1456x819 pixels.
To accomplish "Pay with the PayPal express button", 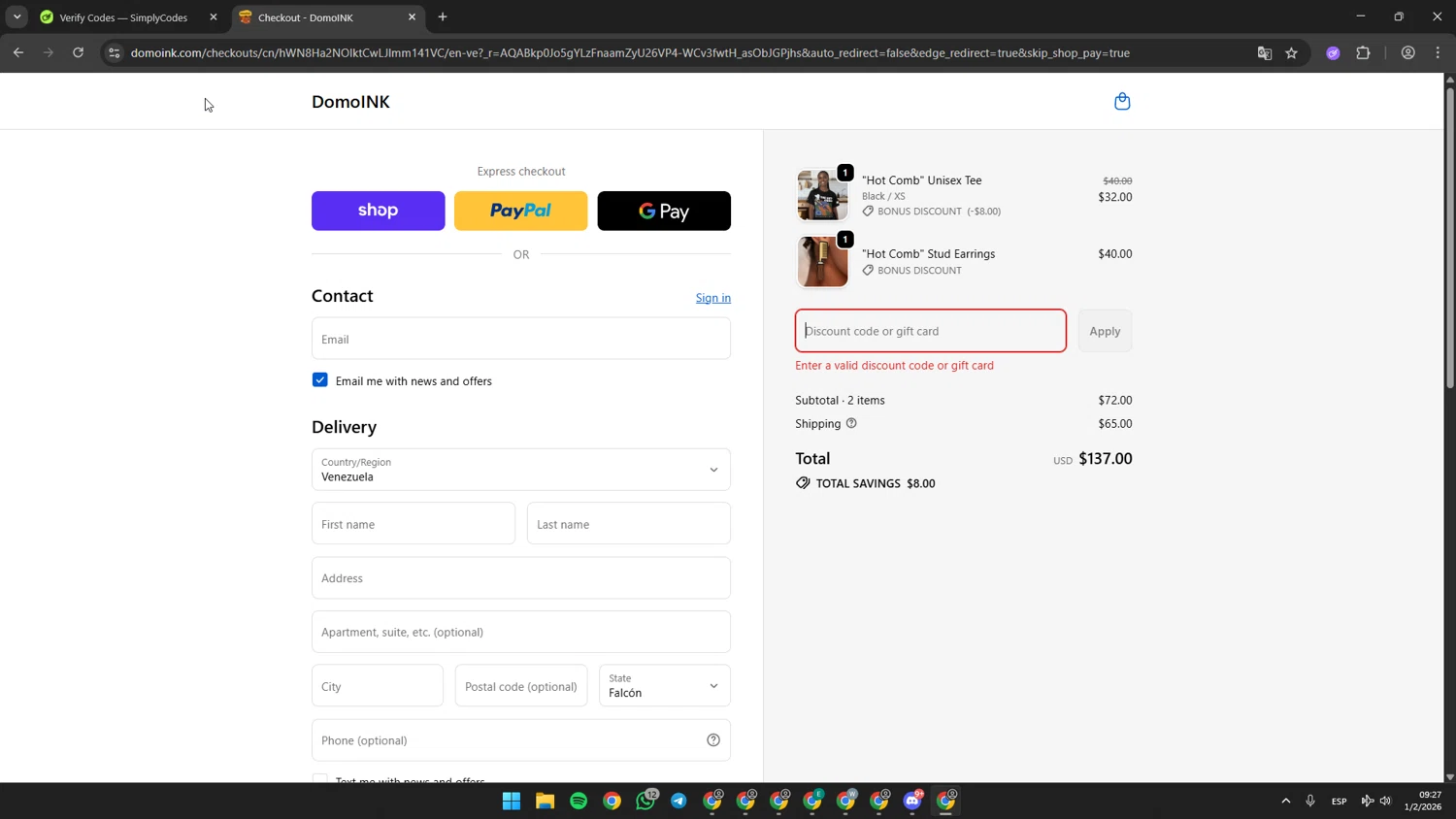I will pos(521,211).
